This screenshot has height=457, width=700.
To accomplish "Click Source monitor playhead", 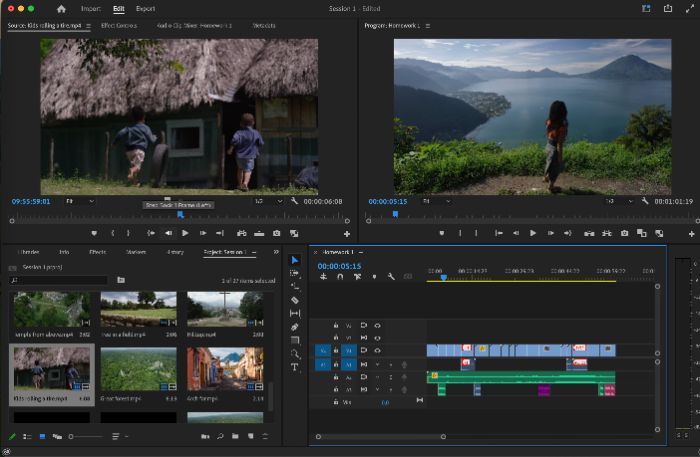I will (180, 215).
